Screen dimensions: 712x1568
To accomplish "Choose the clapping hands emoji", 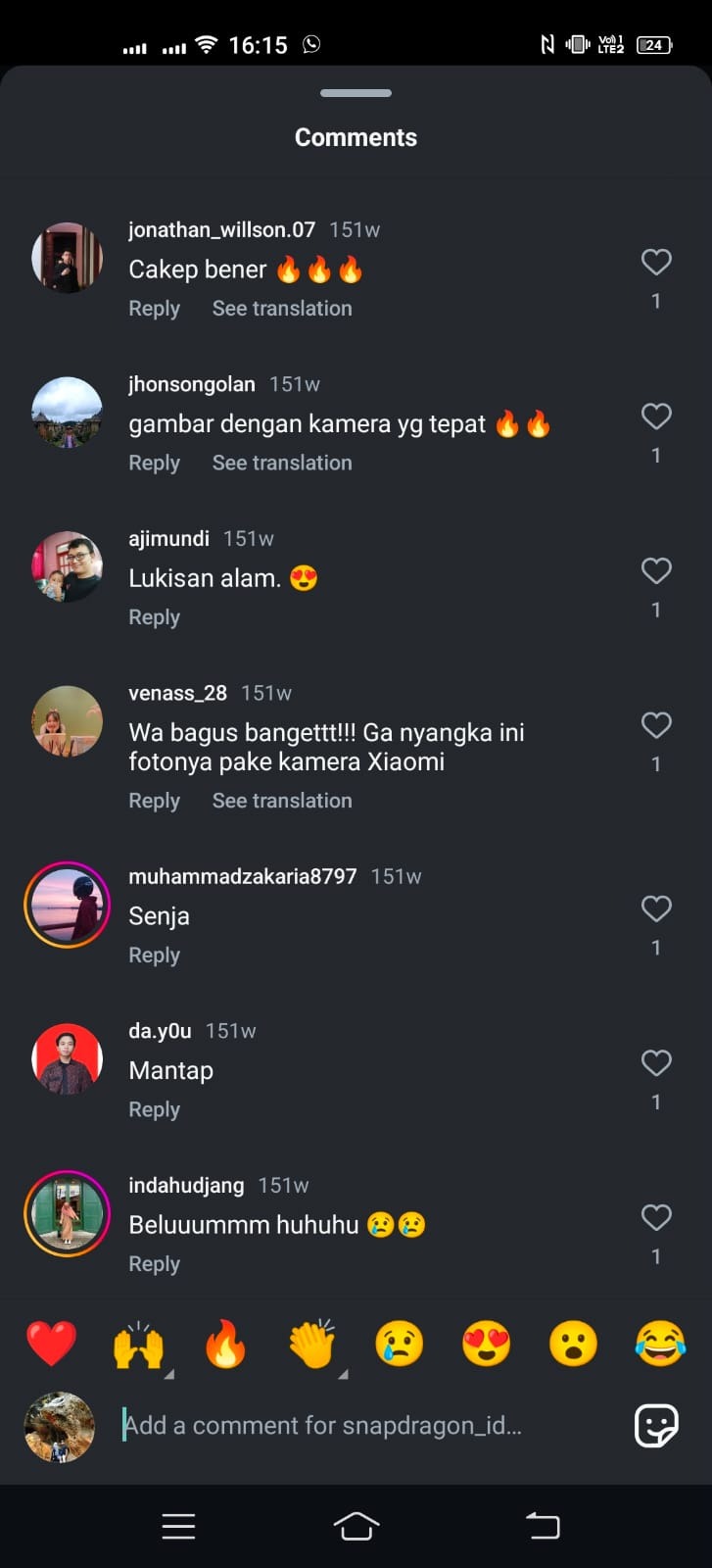I will tap(312, 1343).
